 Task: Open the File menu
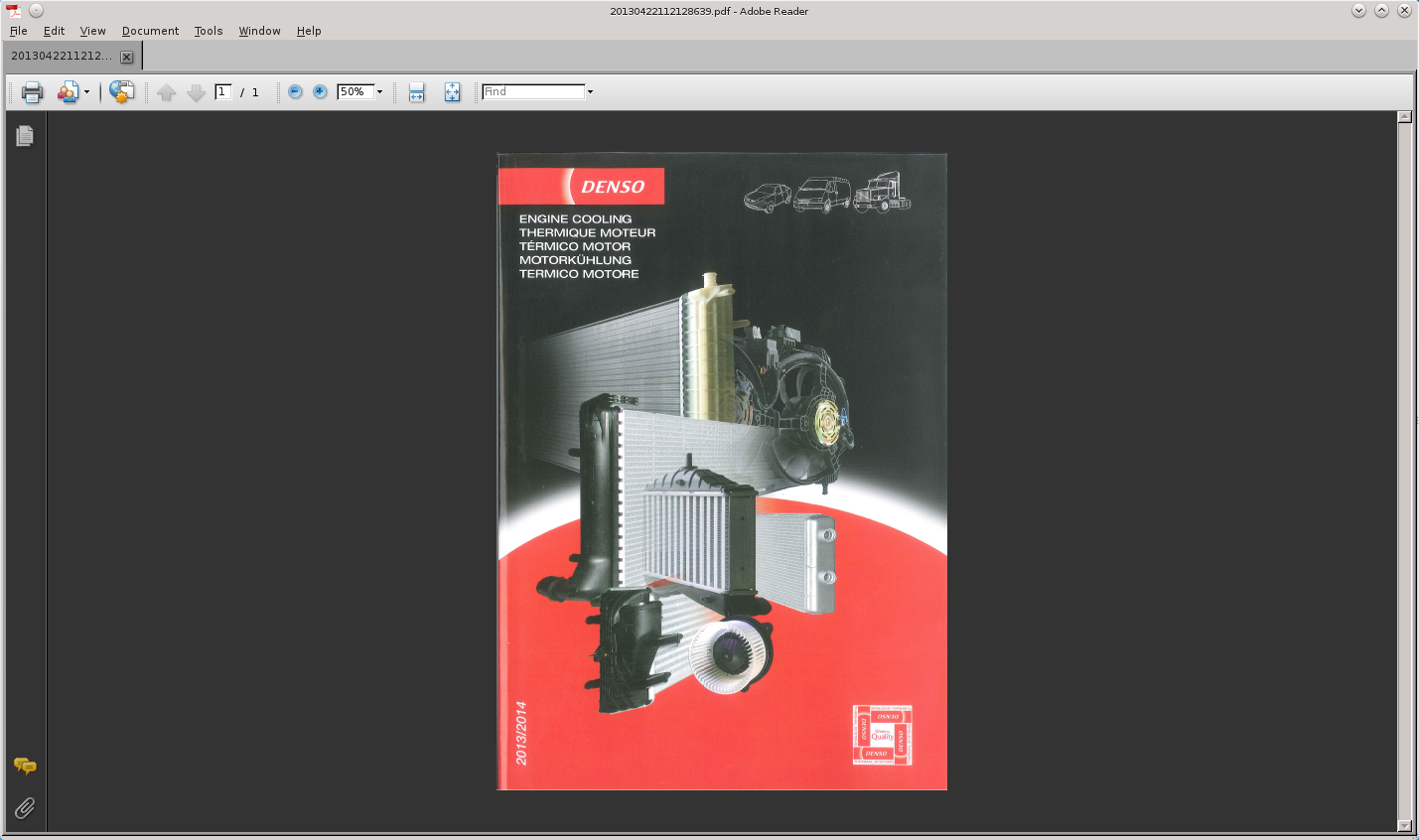[x=19, y=31]
